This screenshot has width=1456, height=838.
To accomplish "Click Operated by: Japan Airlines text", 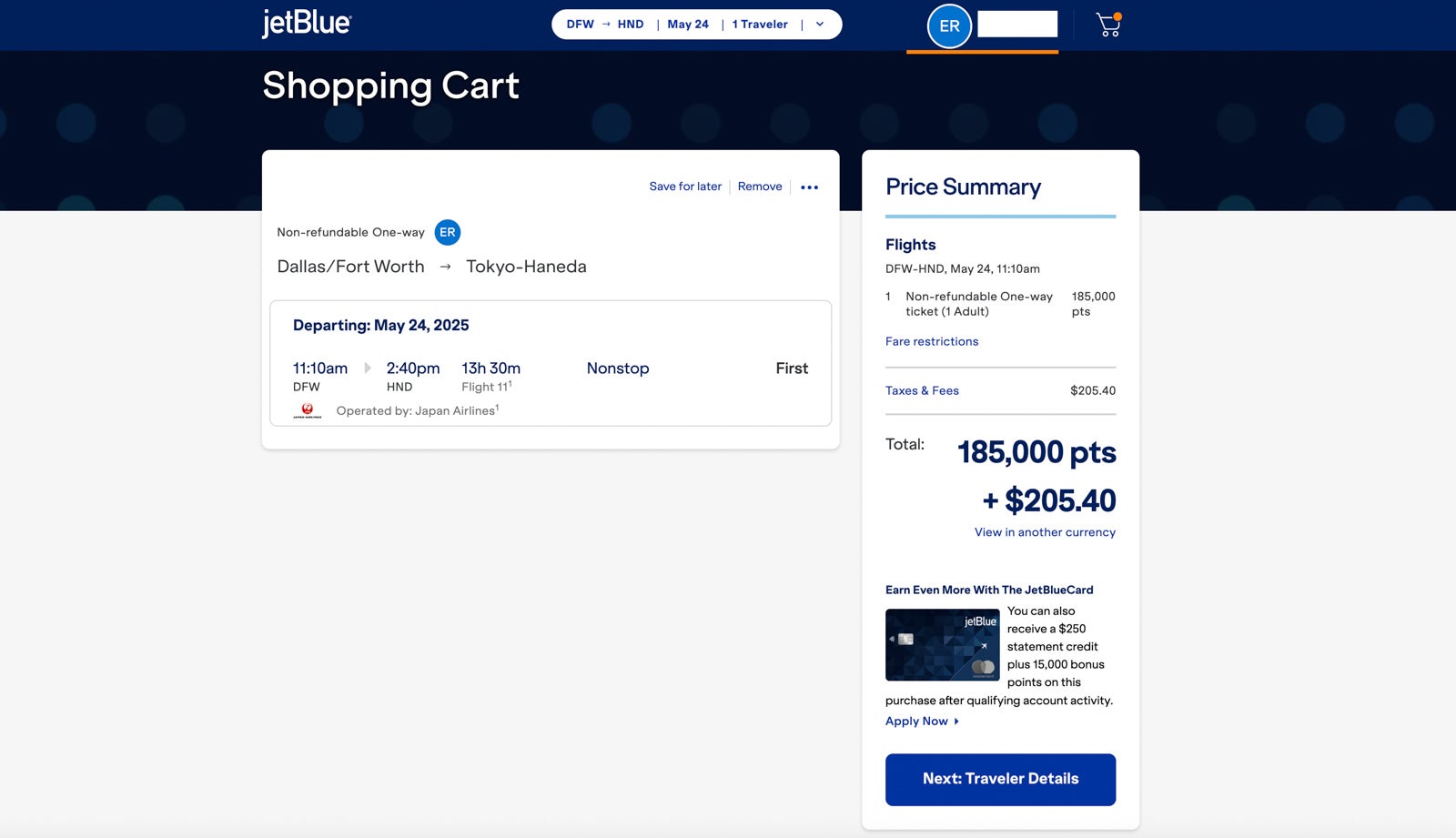I will coord(417,410).
